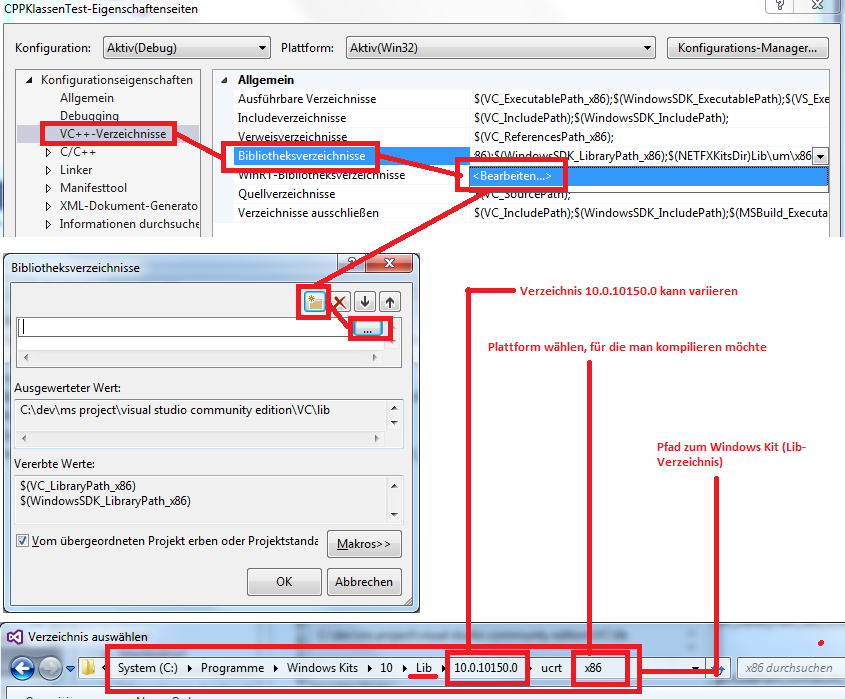
Task: Select the Bearbeiten dropdown entry
Action: [511, 176]
